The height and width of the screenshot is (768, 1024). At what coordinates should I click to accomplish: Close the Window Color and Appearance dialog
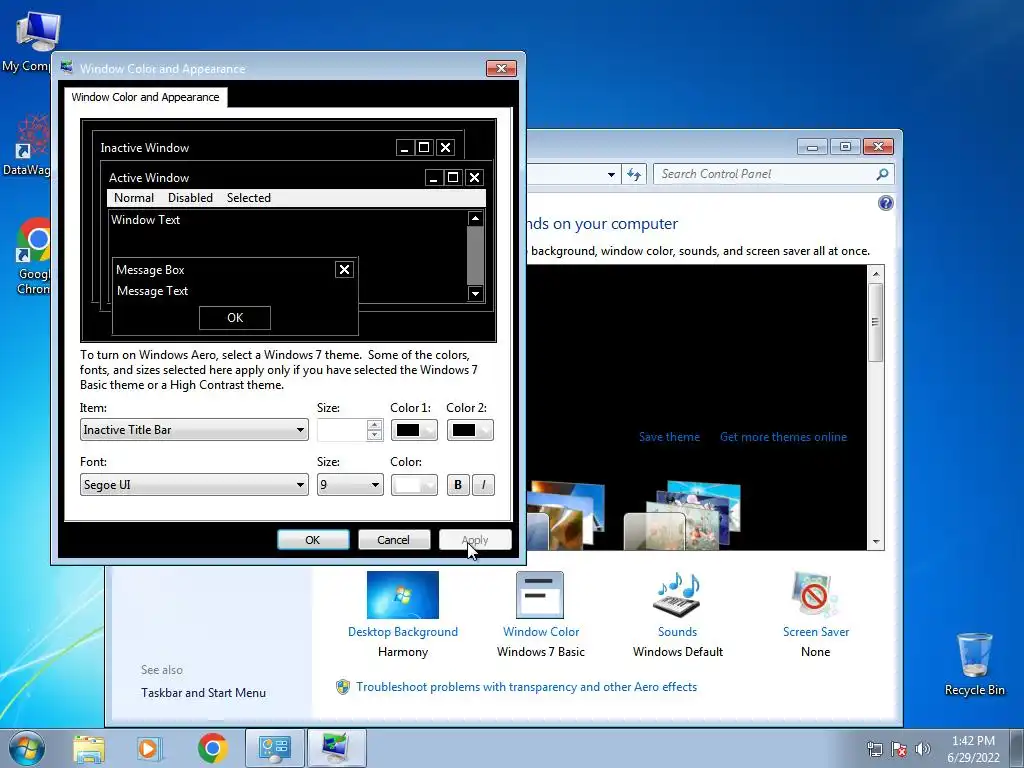(x=501, y=68)
